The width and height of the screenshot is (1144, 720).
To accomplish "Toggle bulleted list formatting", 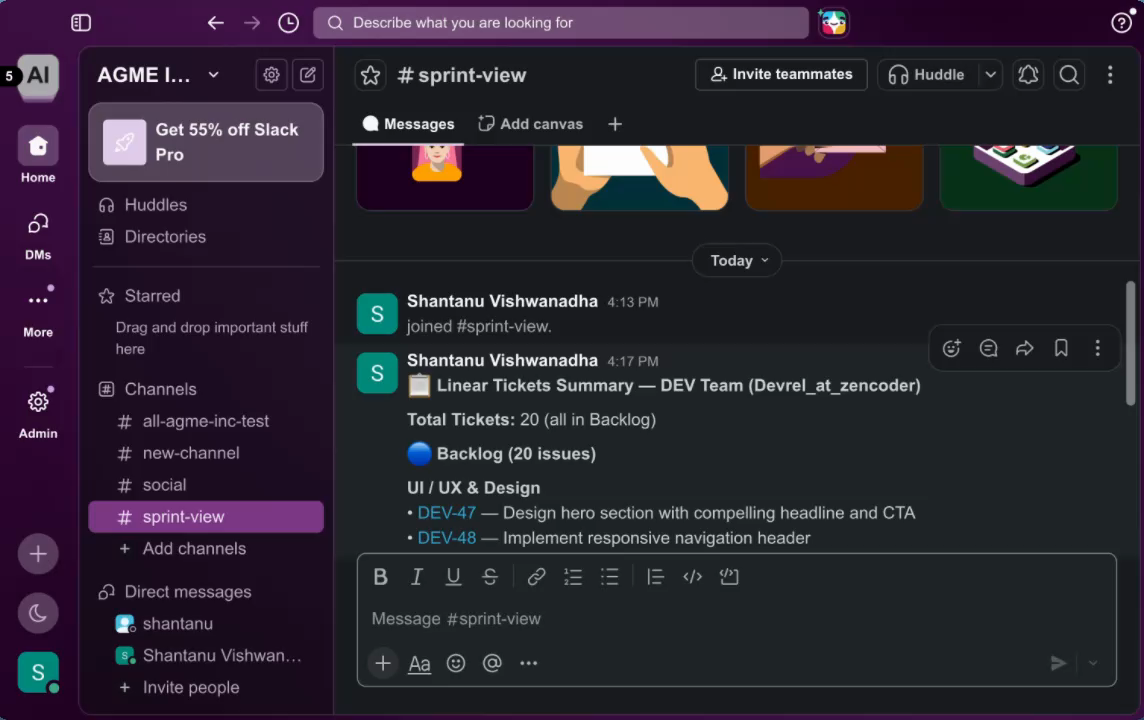I will click(609, 577).
